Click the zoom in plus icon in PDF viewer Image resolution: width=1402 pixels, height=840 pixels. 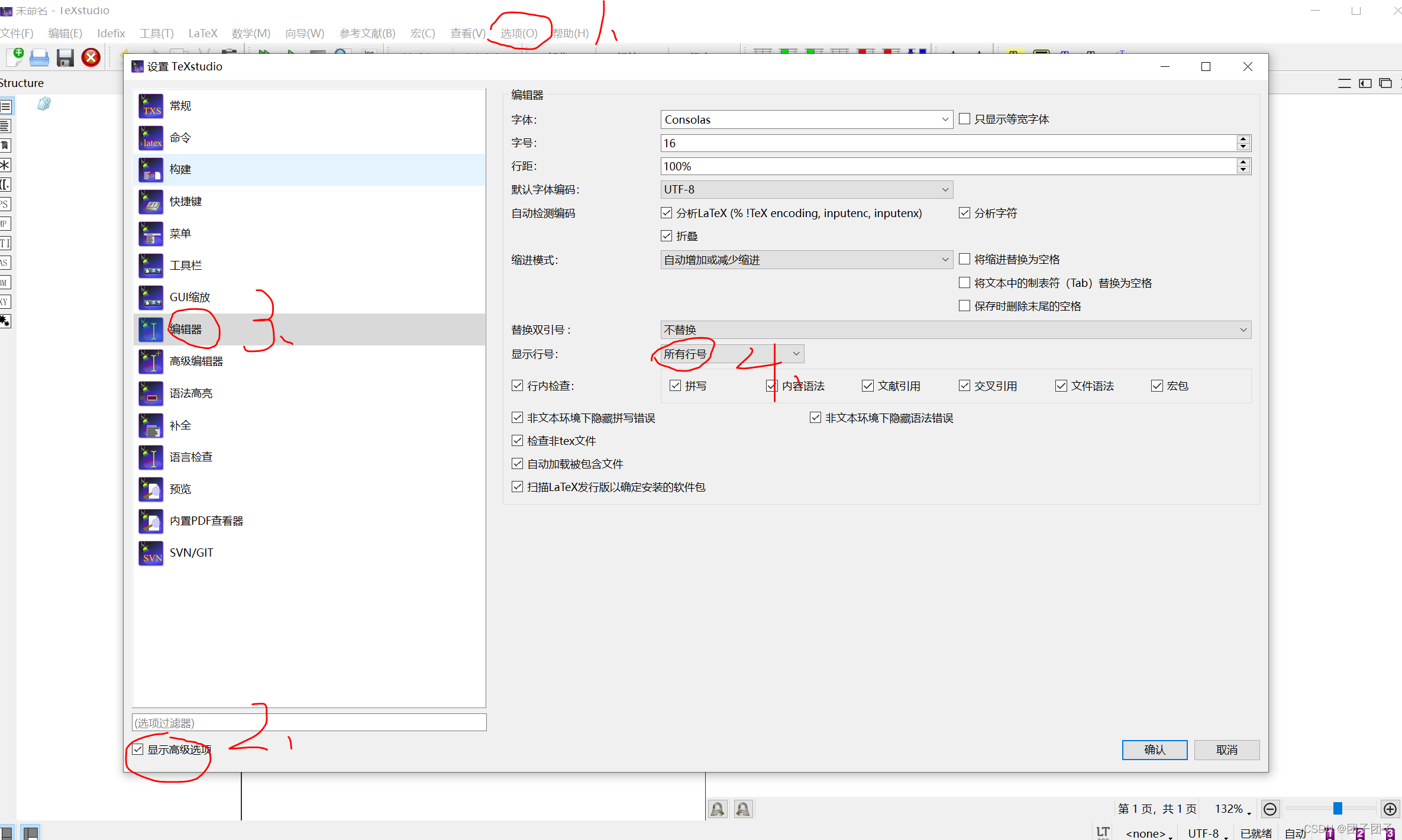1390,809
